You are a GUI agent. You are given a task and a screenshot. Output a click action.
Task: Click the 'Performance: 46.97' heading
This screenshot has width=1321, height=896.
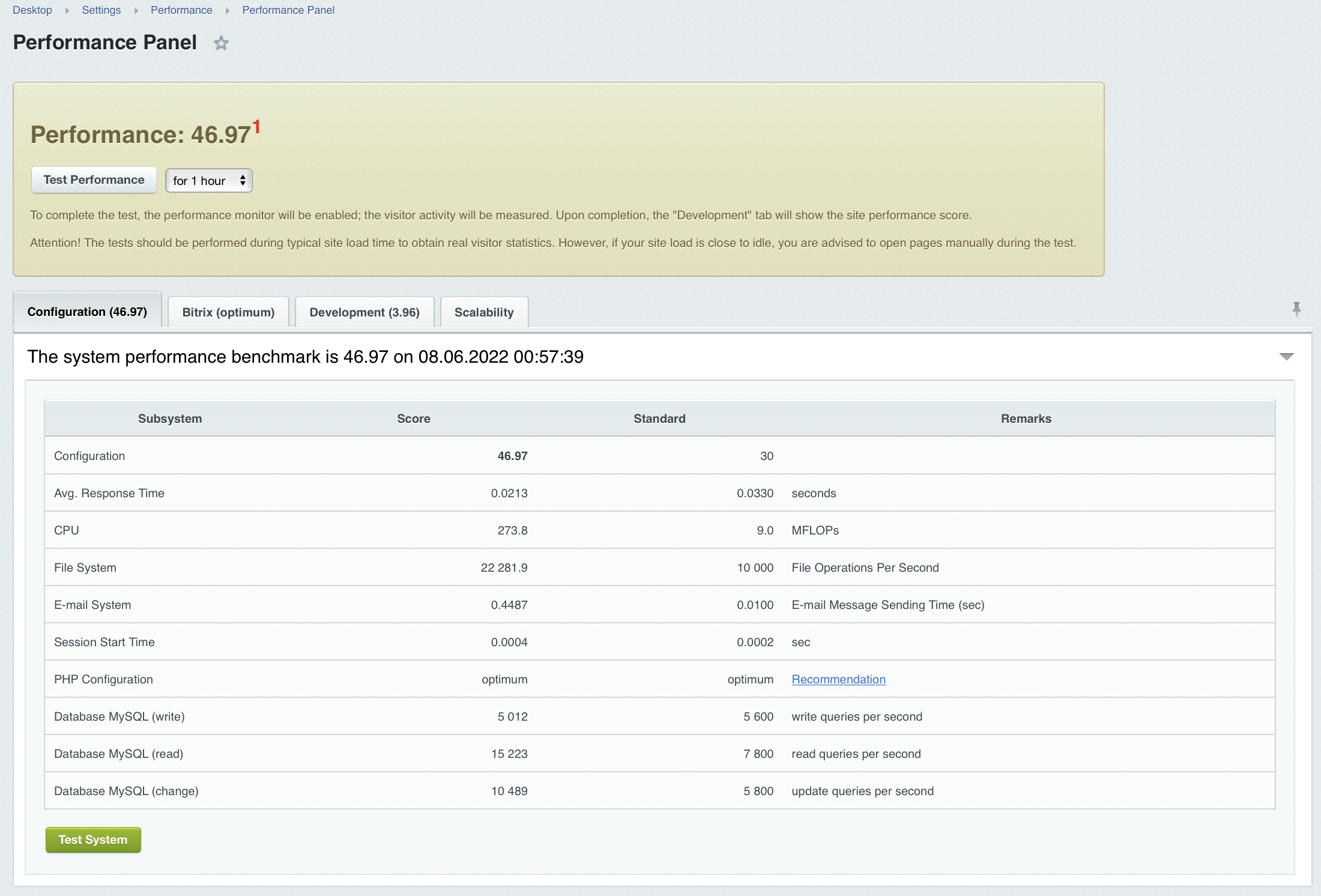click(x=141, y=135)
